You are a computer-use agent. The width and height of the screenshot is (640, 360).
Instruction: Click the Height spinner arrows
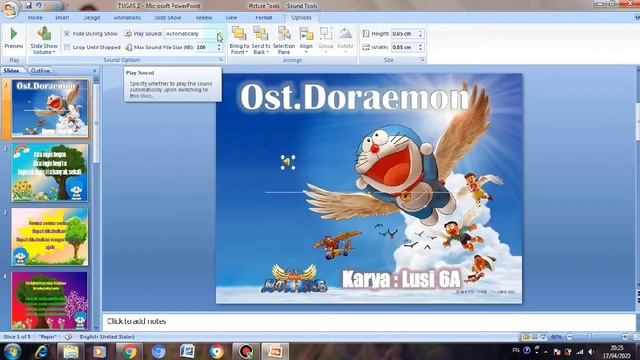click(x=420, y=34)
